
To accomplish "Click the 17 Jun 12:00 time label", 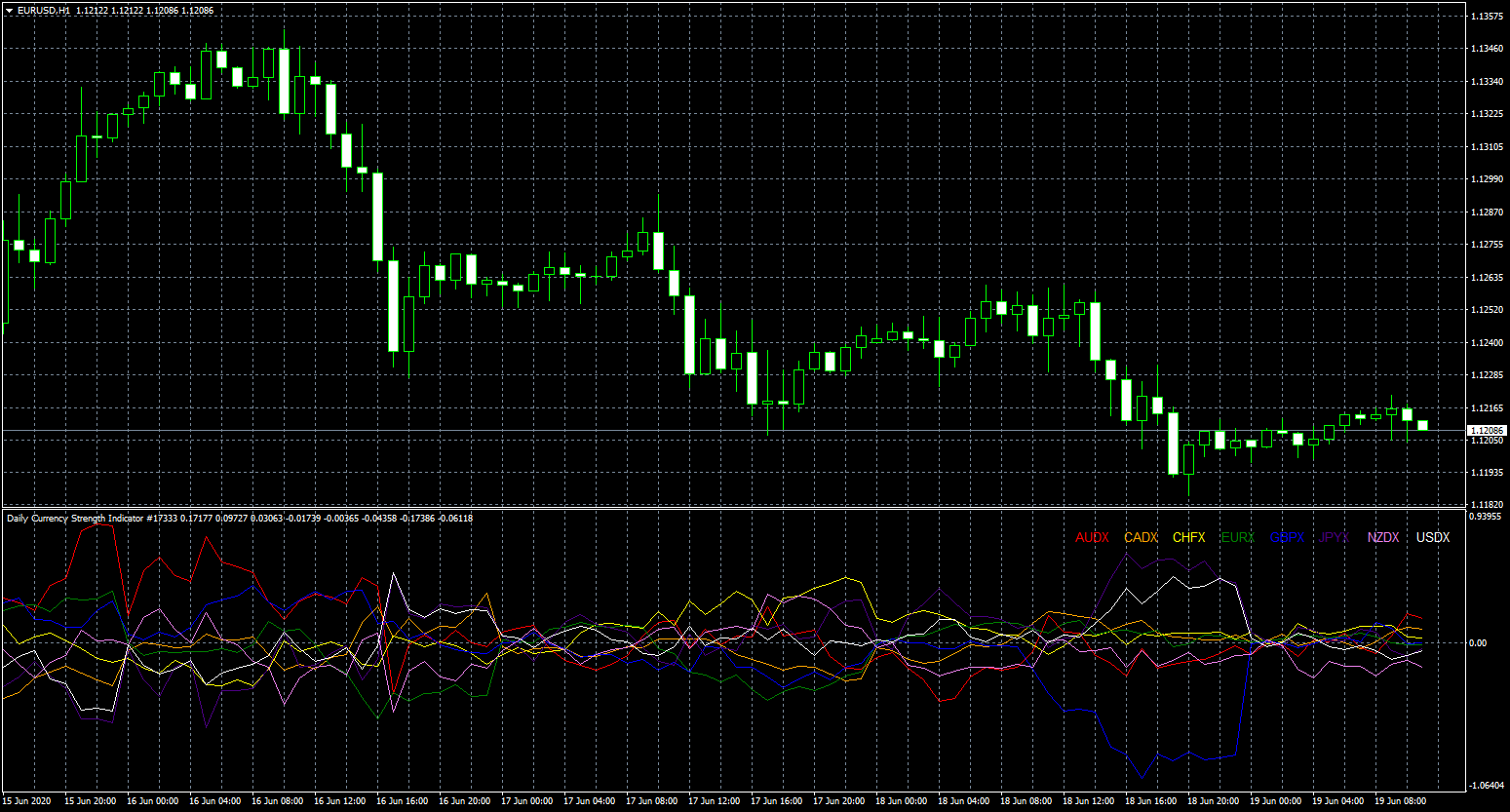I will [x=715, y=801].
